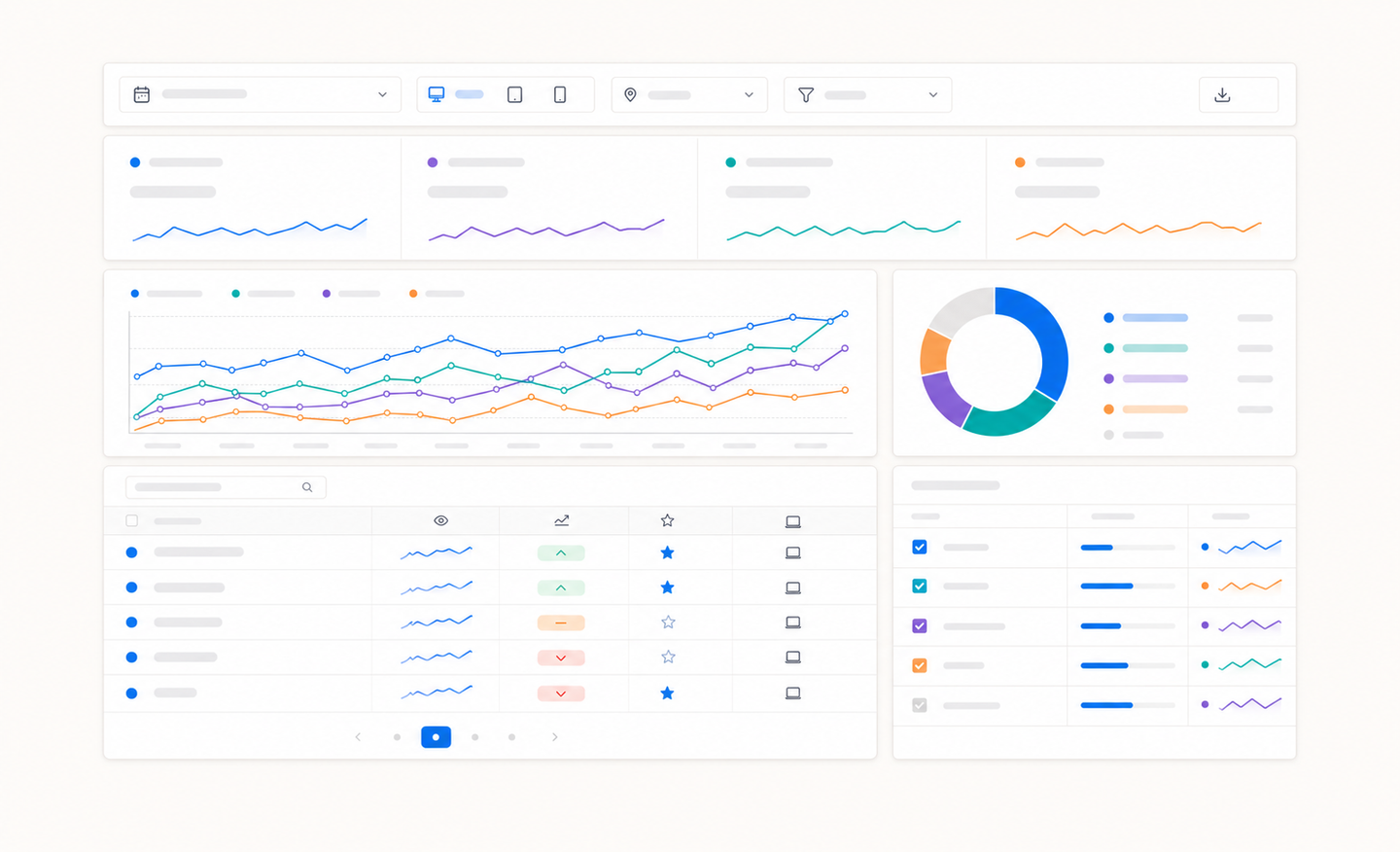The width and height of the screenshot is (1400, 852).
Task: Tick the select-all checkbox in table header
Action: point(132,521)
